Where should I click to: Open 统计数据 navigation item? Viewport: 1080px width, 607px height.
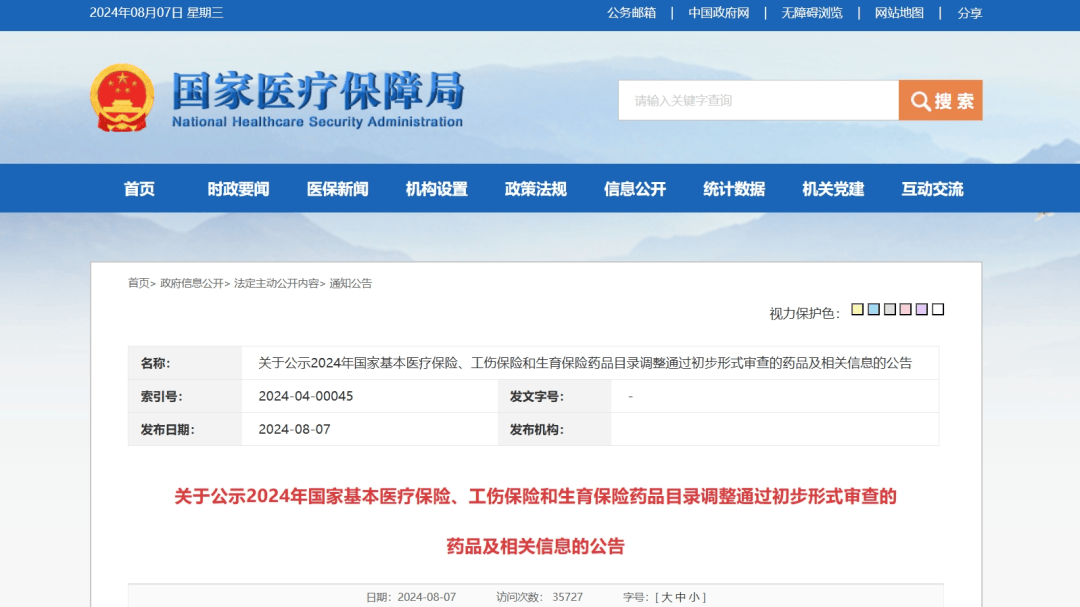pyautogui.click(x=734, y=189)
